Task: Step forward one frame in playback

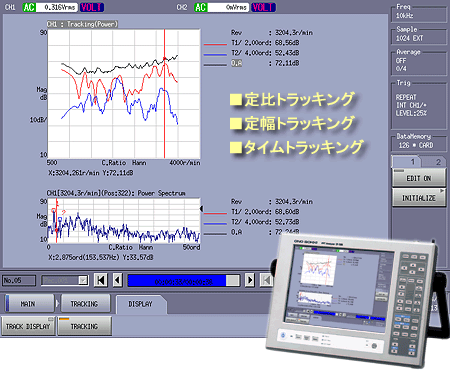Action: (x=250, y=280)
